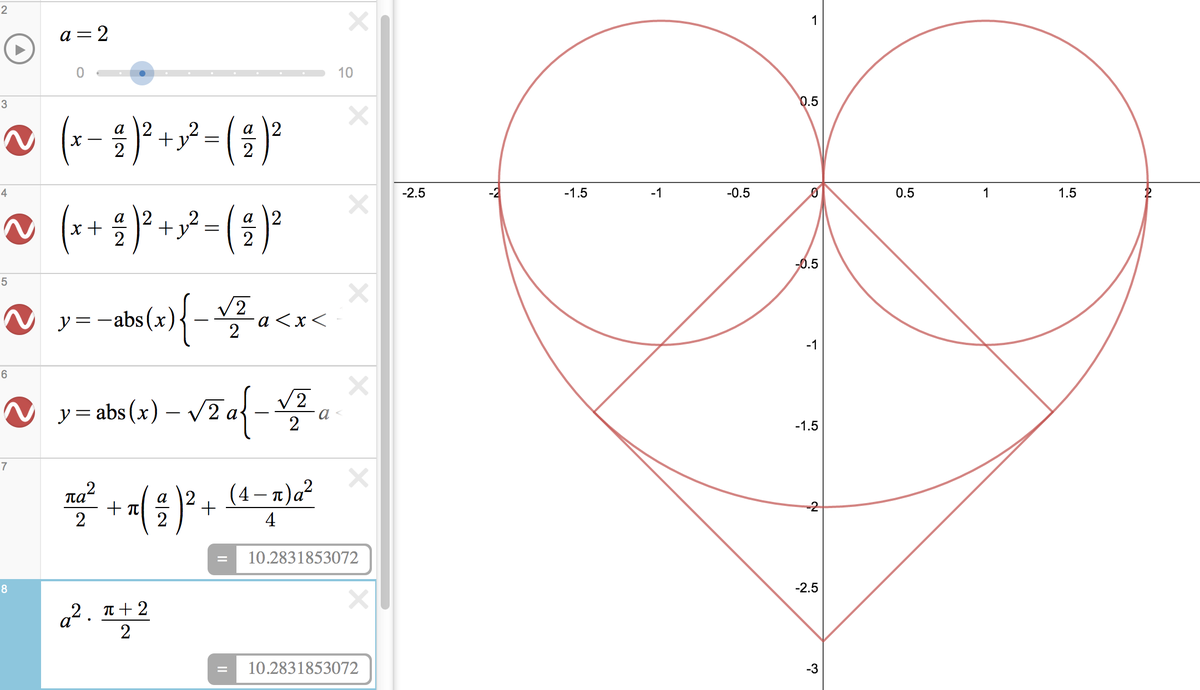The image size is (1200, 690).
Task: Click y-axis label -1.5 on graph
Action: coord(807,427)
